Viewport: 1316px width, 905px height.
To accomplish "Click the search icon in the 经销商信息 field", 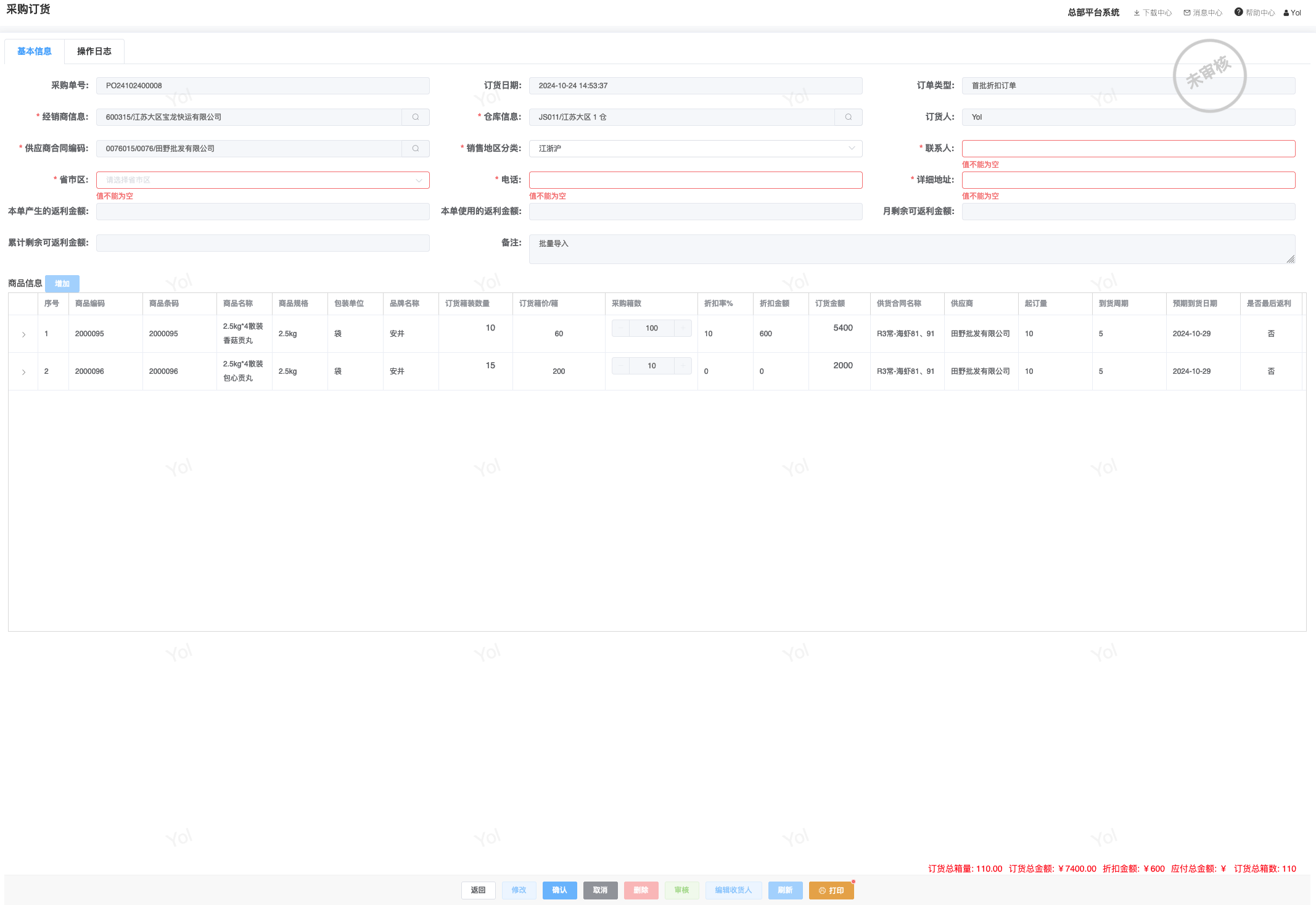I will point(416,117).
